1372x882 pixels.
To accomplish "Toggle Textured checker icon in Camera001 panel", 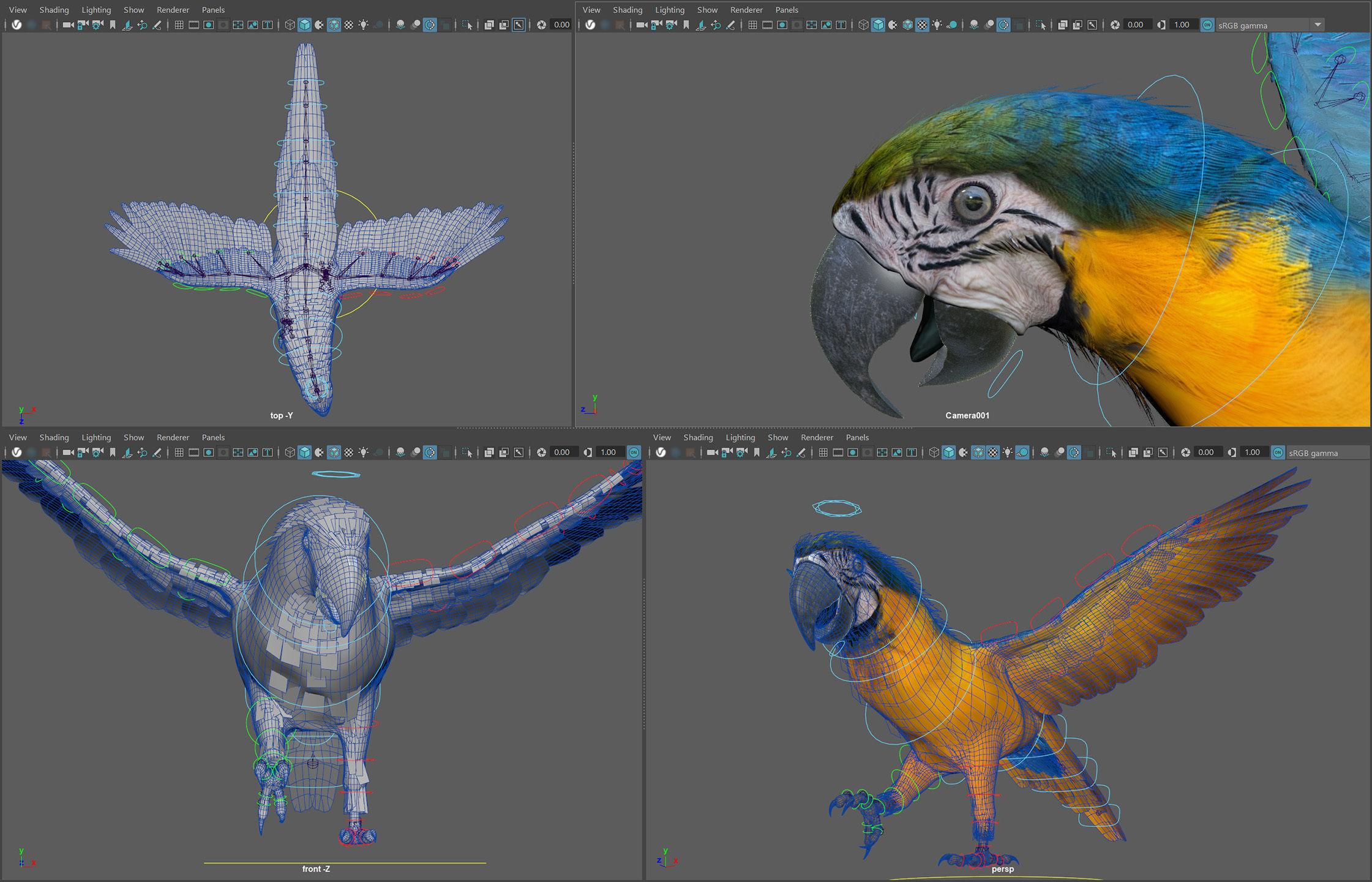I will click(x=922, y=25).
